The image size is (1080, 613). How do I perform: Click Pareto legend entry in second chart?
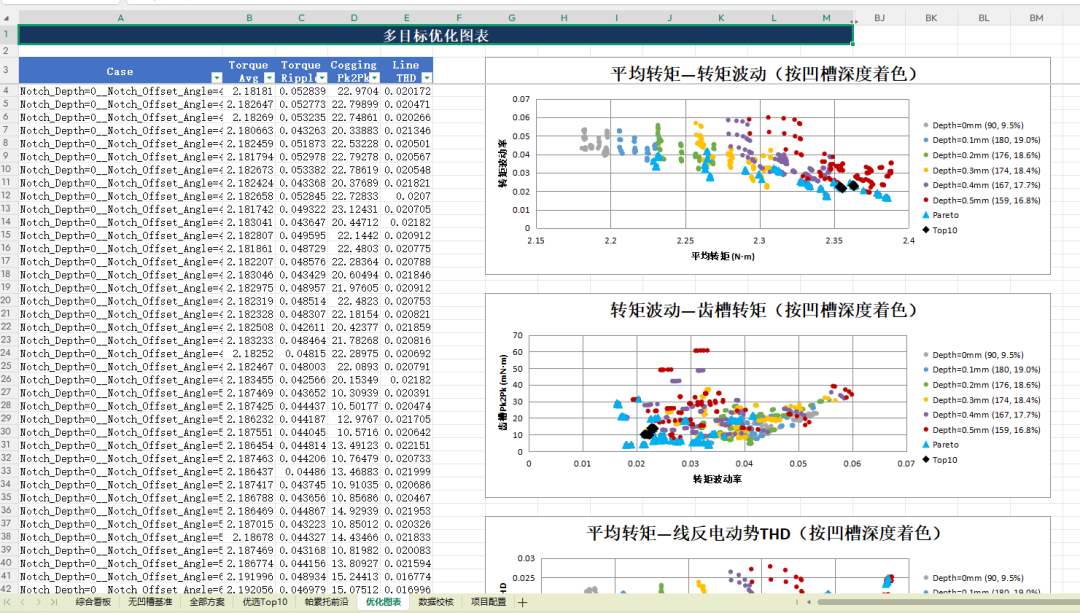[x=940, y=445]
